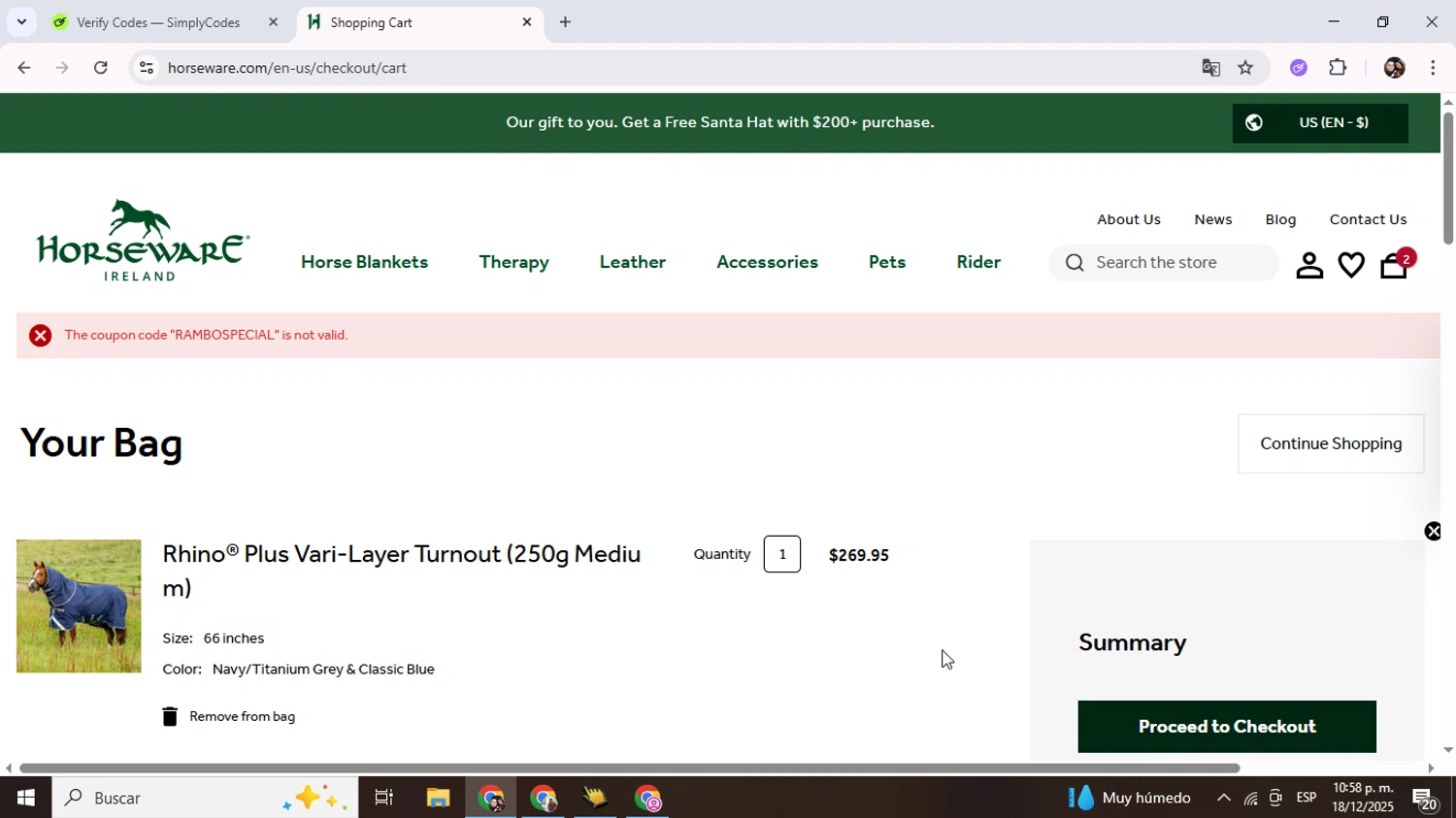Open the Rider menu
This screenshot has height=818, width=1456.
click(978, 262)
